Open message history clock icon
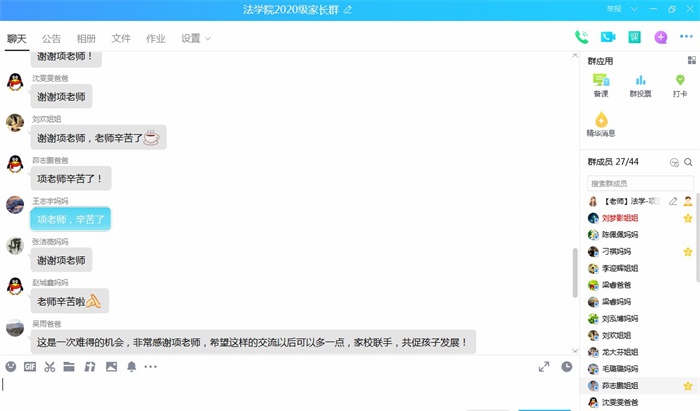 567,367
